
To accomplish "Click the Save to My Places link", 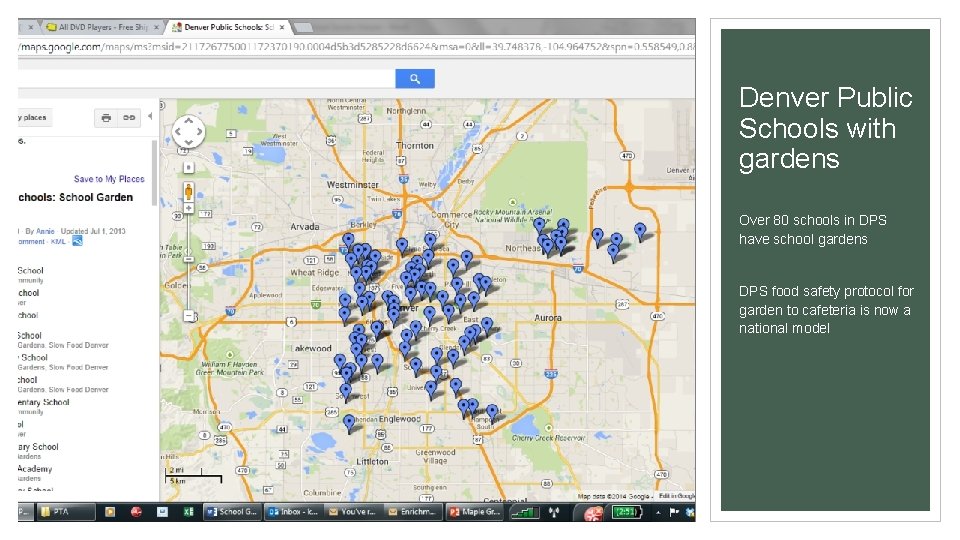I will [x=109, y=179].
